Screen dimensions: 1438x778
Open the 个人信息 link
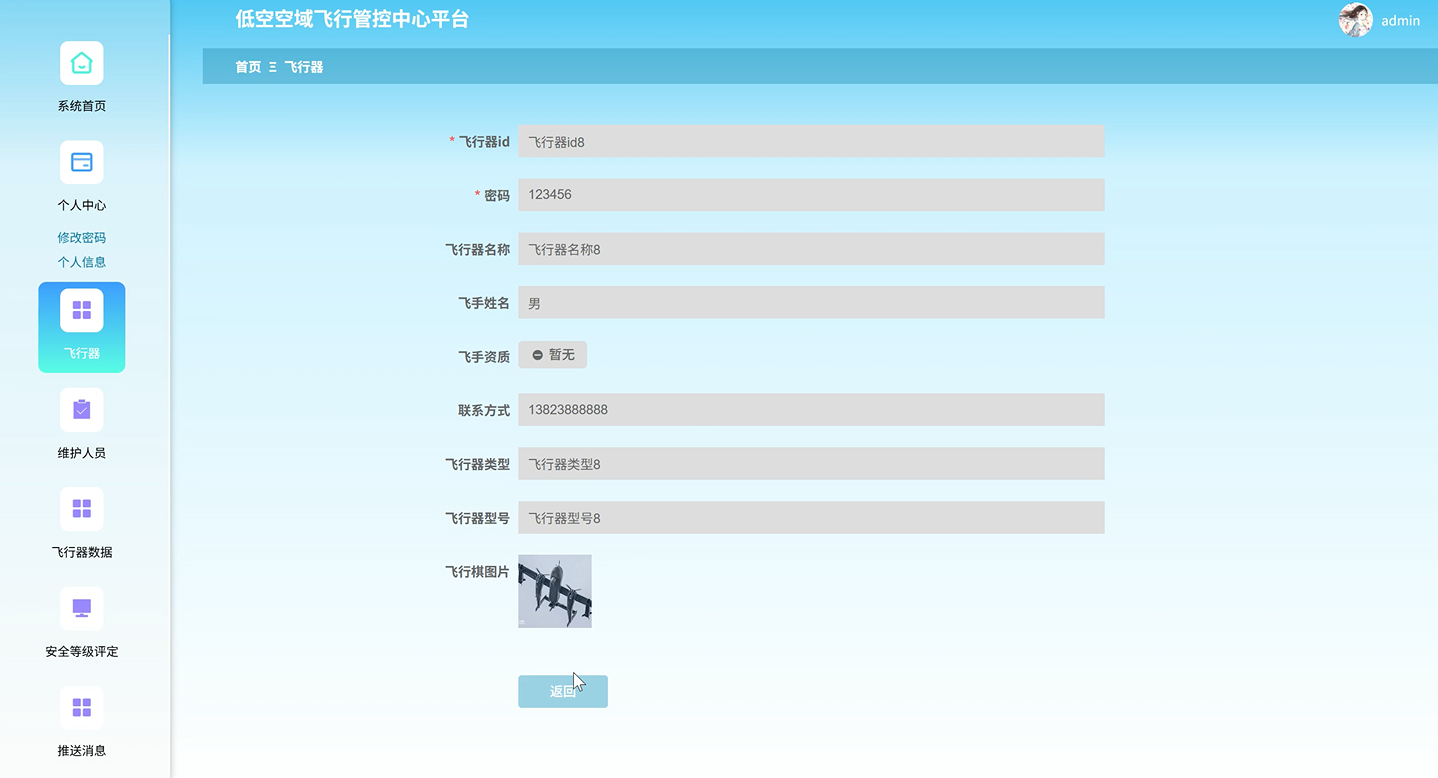click(x=81, y=261)
